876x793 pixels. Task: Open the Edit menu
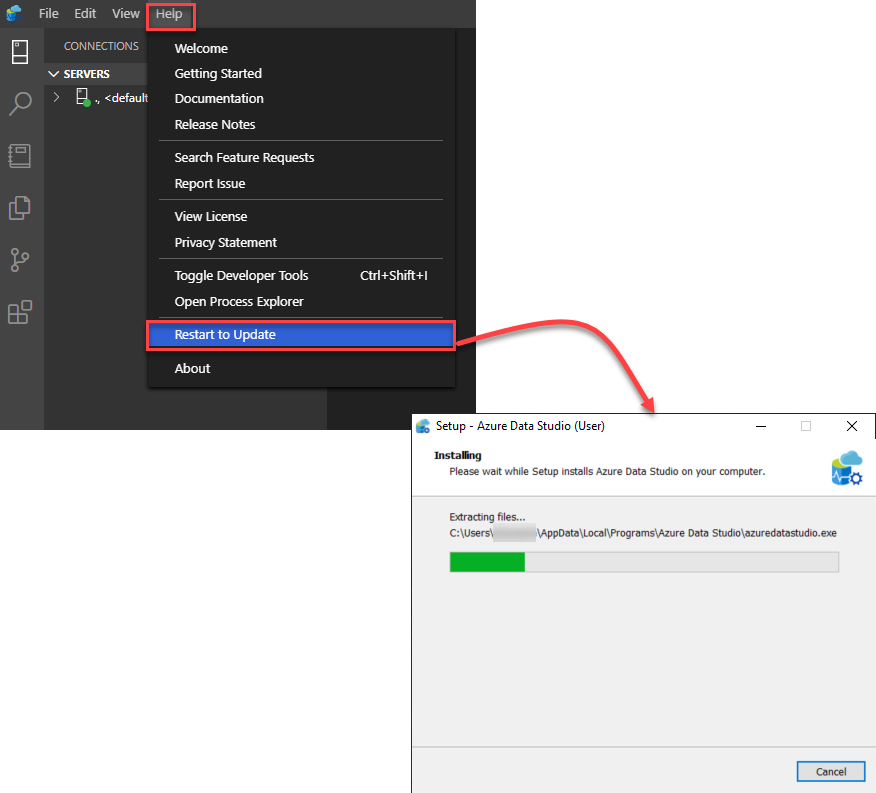click(85, 13)
